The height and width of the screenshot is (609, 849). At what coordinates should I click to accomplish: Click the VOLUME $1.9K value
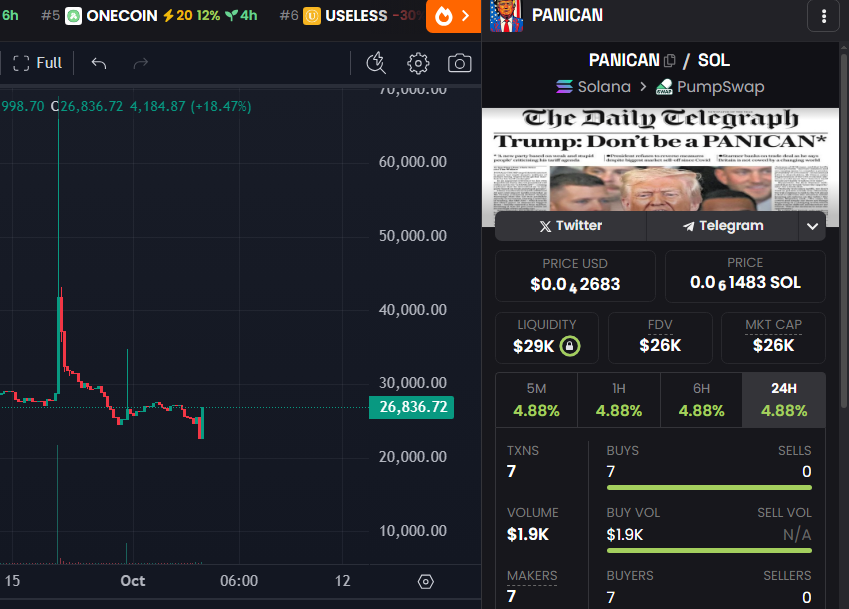tap(528, 535)
